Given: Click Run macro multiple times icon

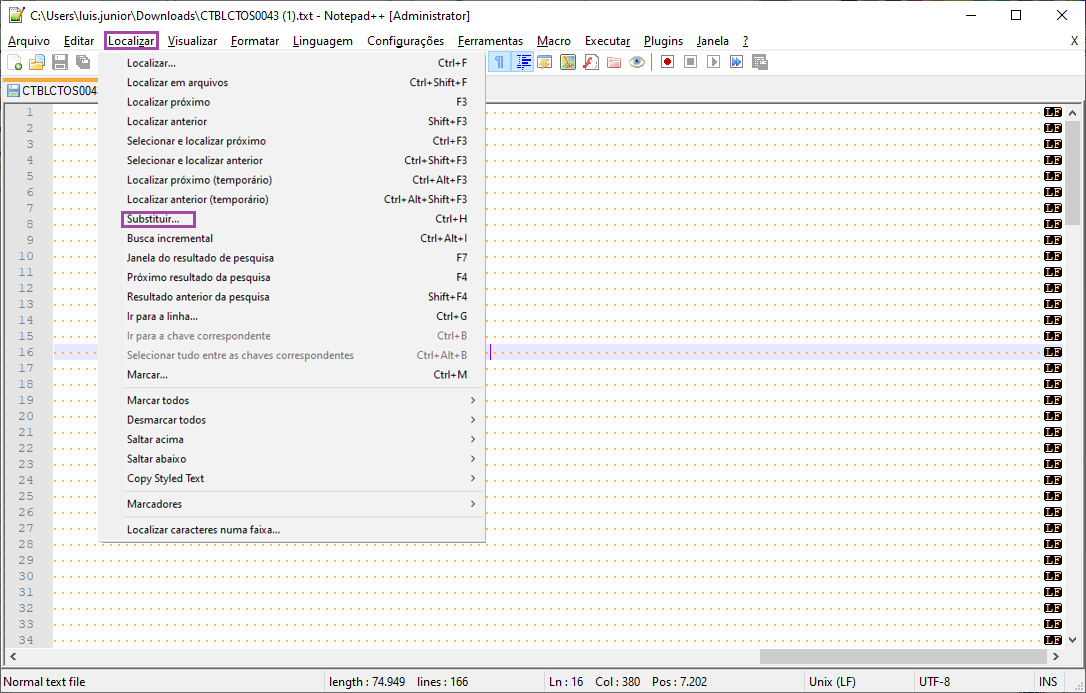Looking at the screenshot, I should point(736,62).
